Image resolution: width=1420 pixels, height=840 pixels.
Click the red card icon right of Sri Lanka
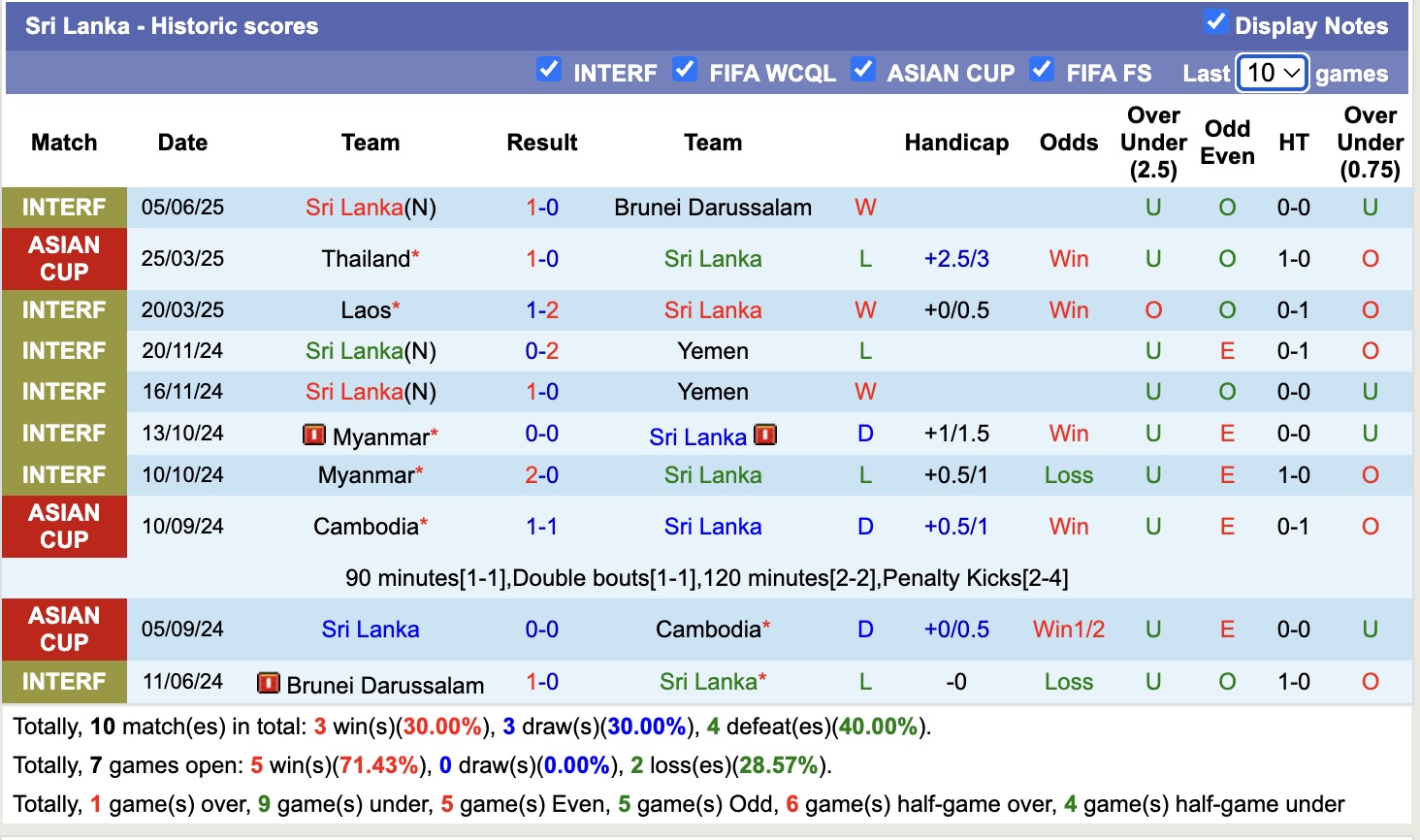tap(765, 435)
